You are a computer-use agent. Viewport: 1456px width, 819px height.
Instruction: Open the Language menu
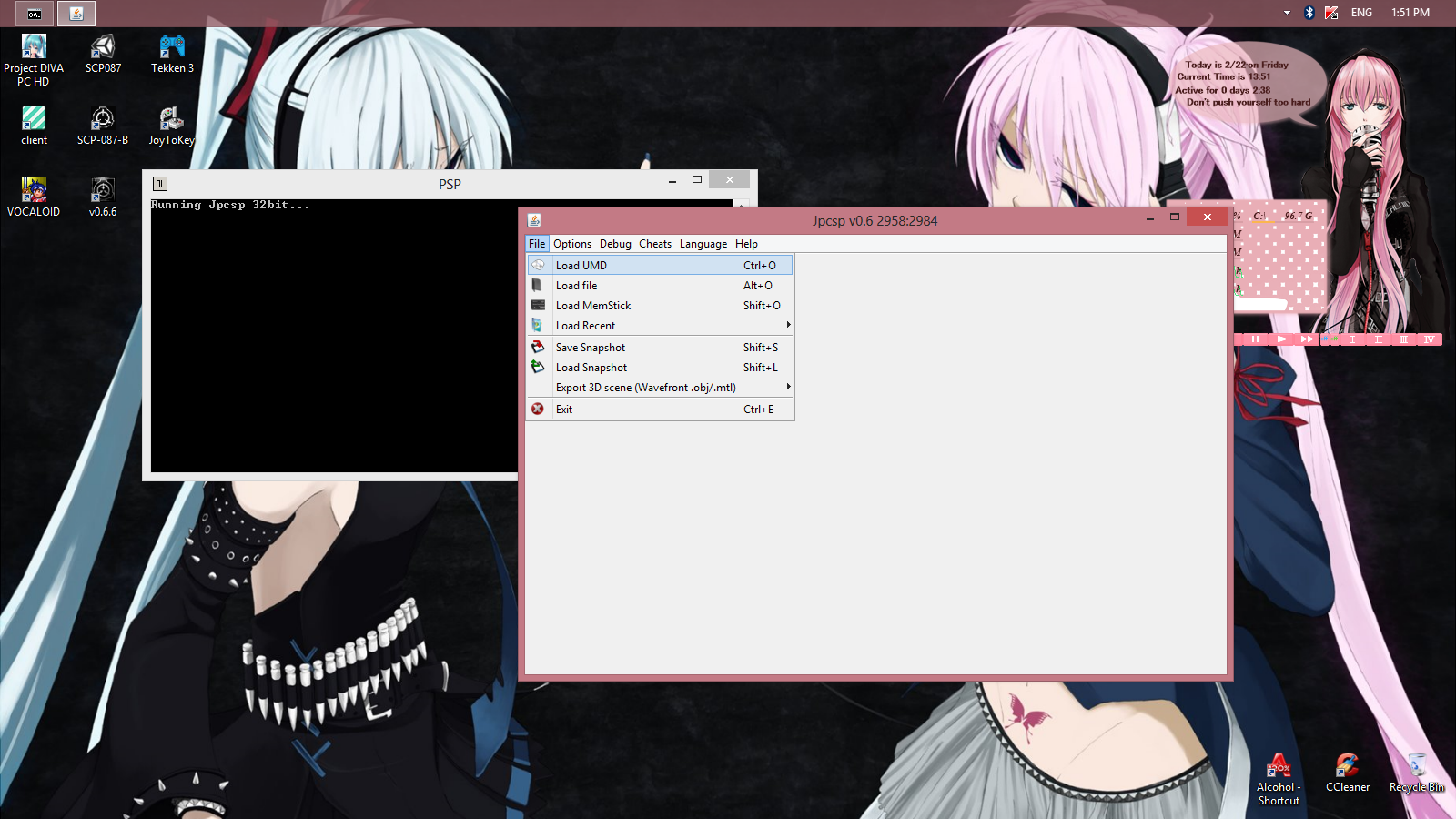[703, 244]
